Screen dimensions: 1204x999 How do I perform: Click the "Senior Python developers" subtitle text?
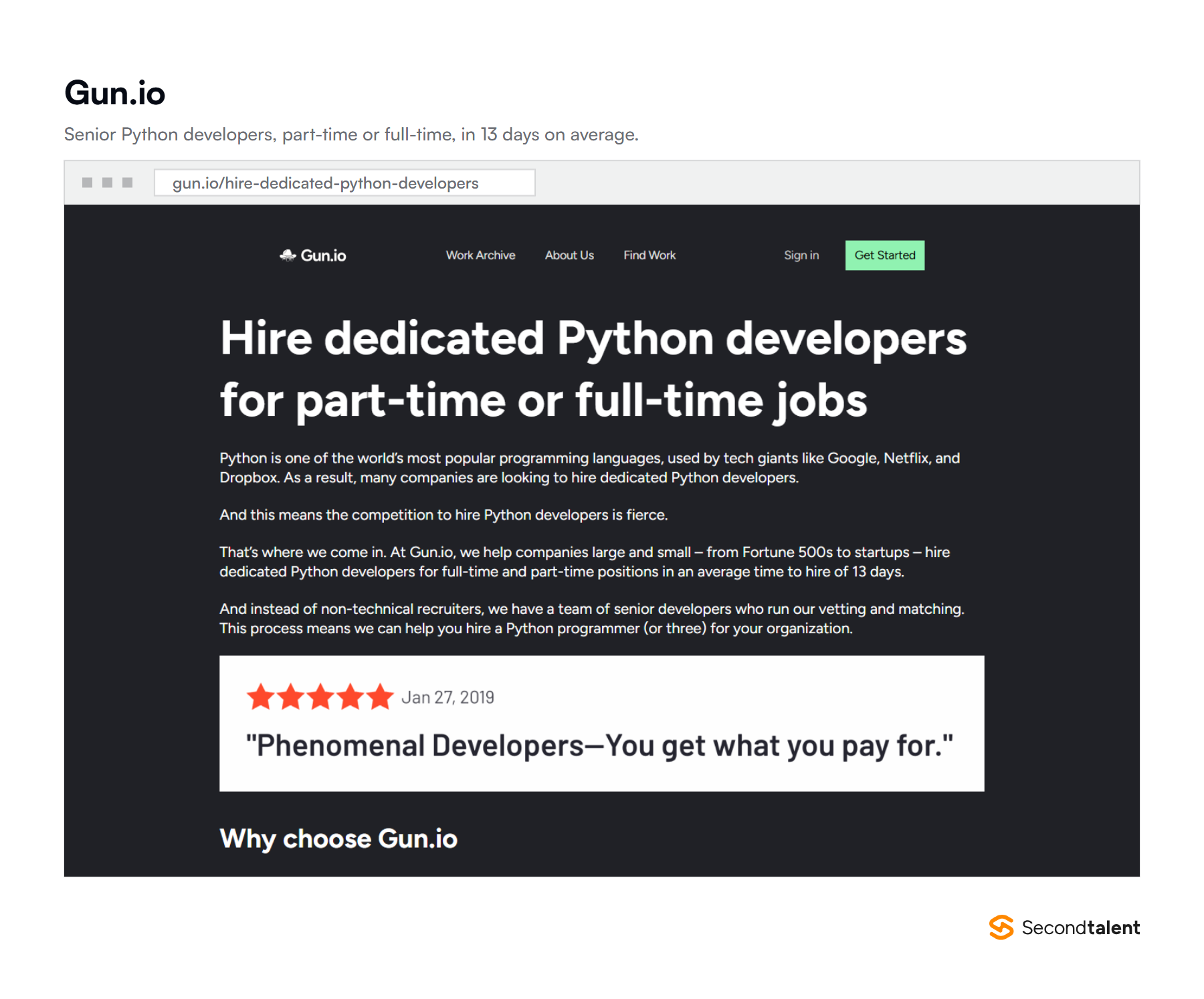tap(351, 134)
